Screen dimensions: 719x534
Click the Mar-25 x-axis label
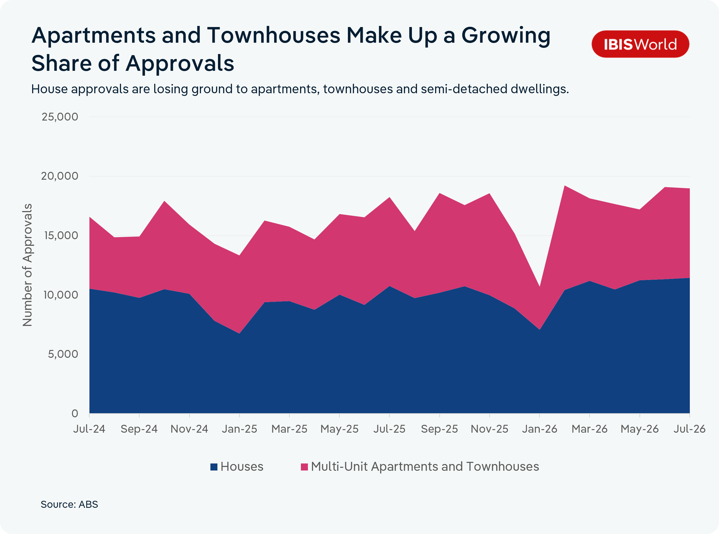tap(289, 429)
